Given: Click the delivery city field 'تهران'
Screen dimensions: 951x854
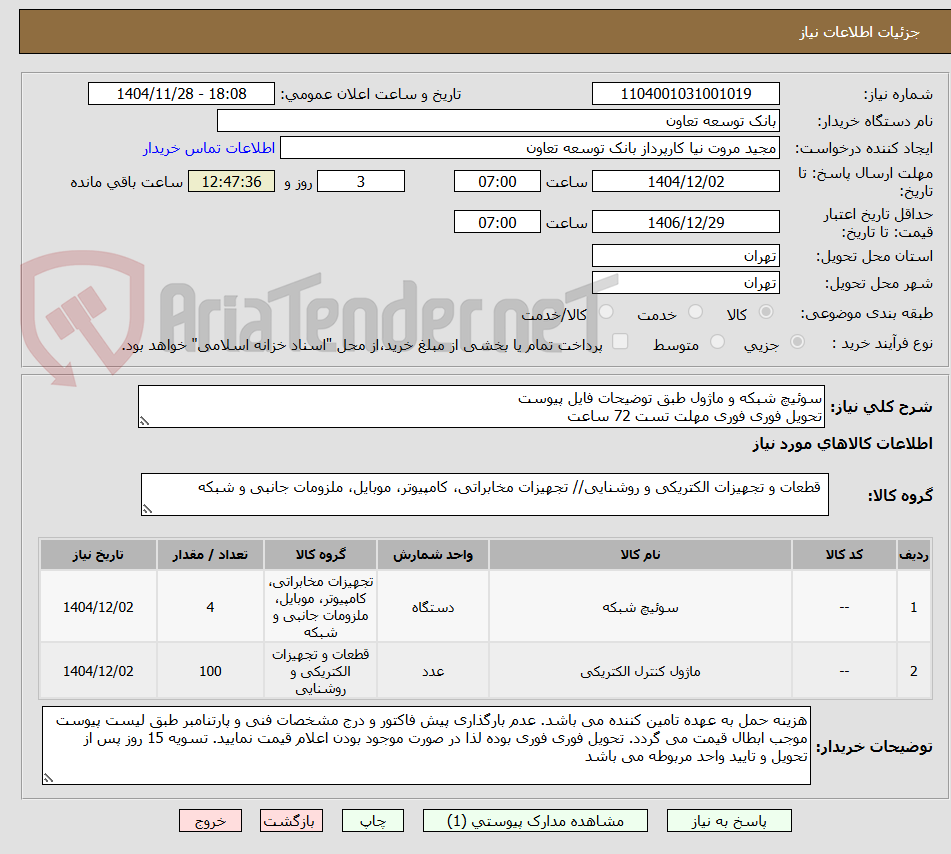Looking at the screenshot, I should click(x=685, y=283).
